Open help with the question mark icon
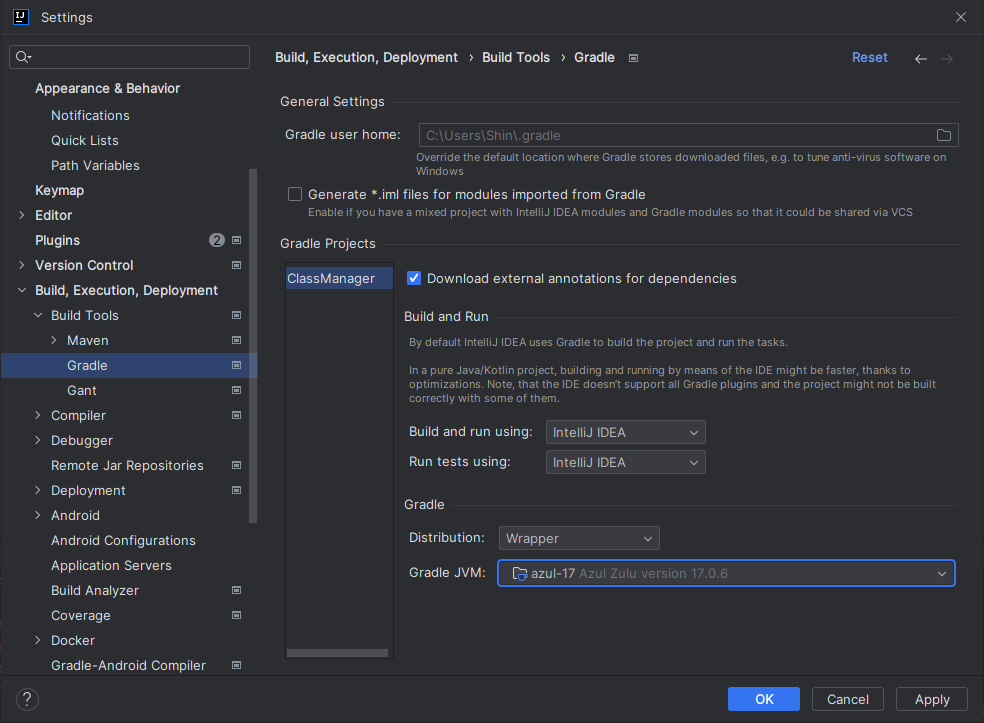Viewport: 984px width, 723px height. tap(27, 699)
